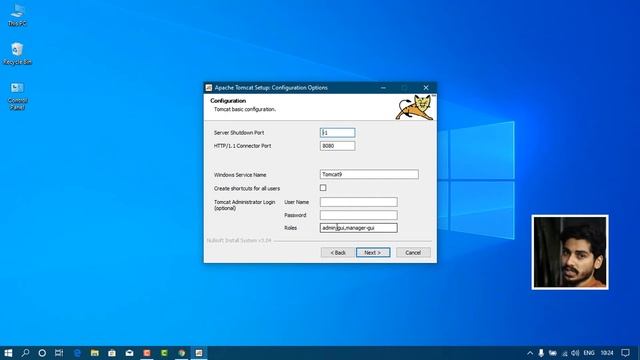Cancel the Tomcat setup

[x=413, y=253]
